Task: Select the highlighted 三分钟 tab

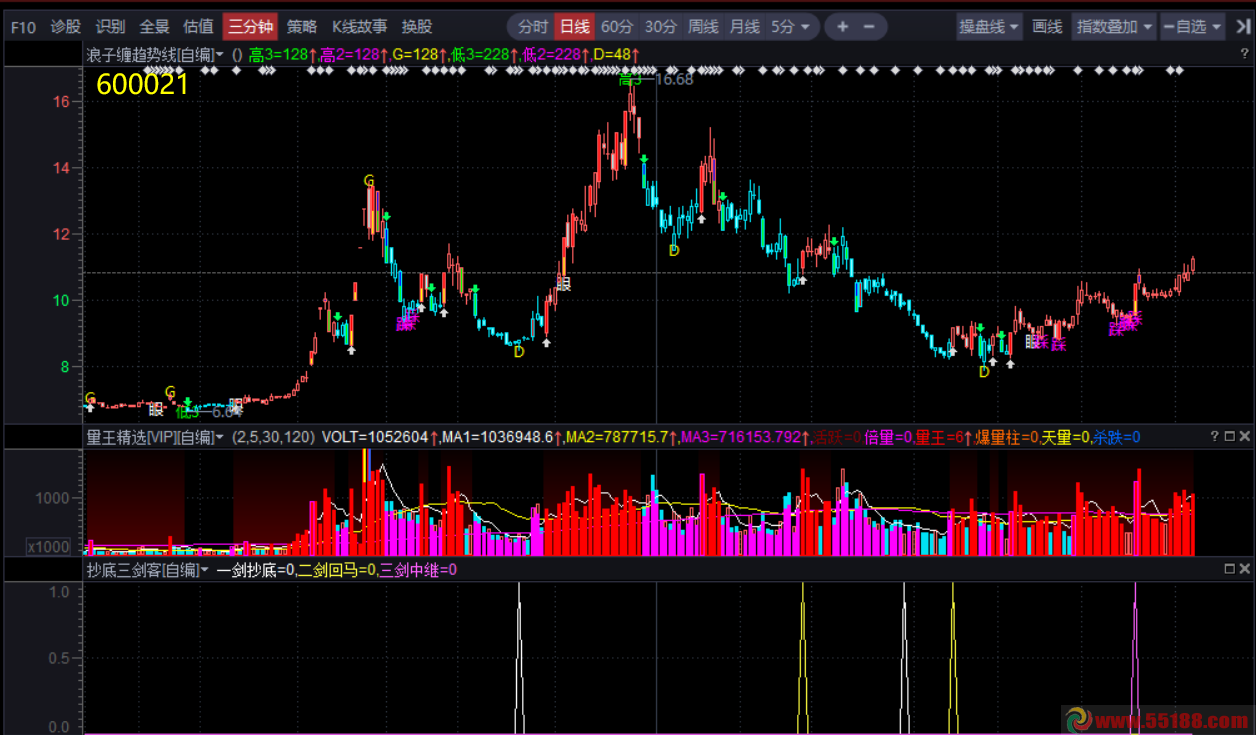Action: [x=250, y=27]
